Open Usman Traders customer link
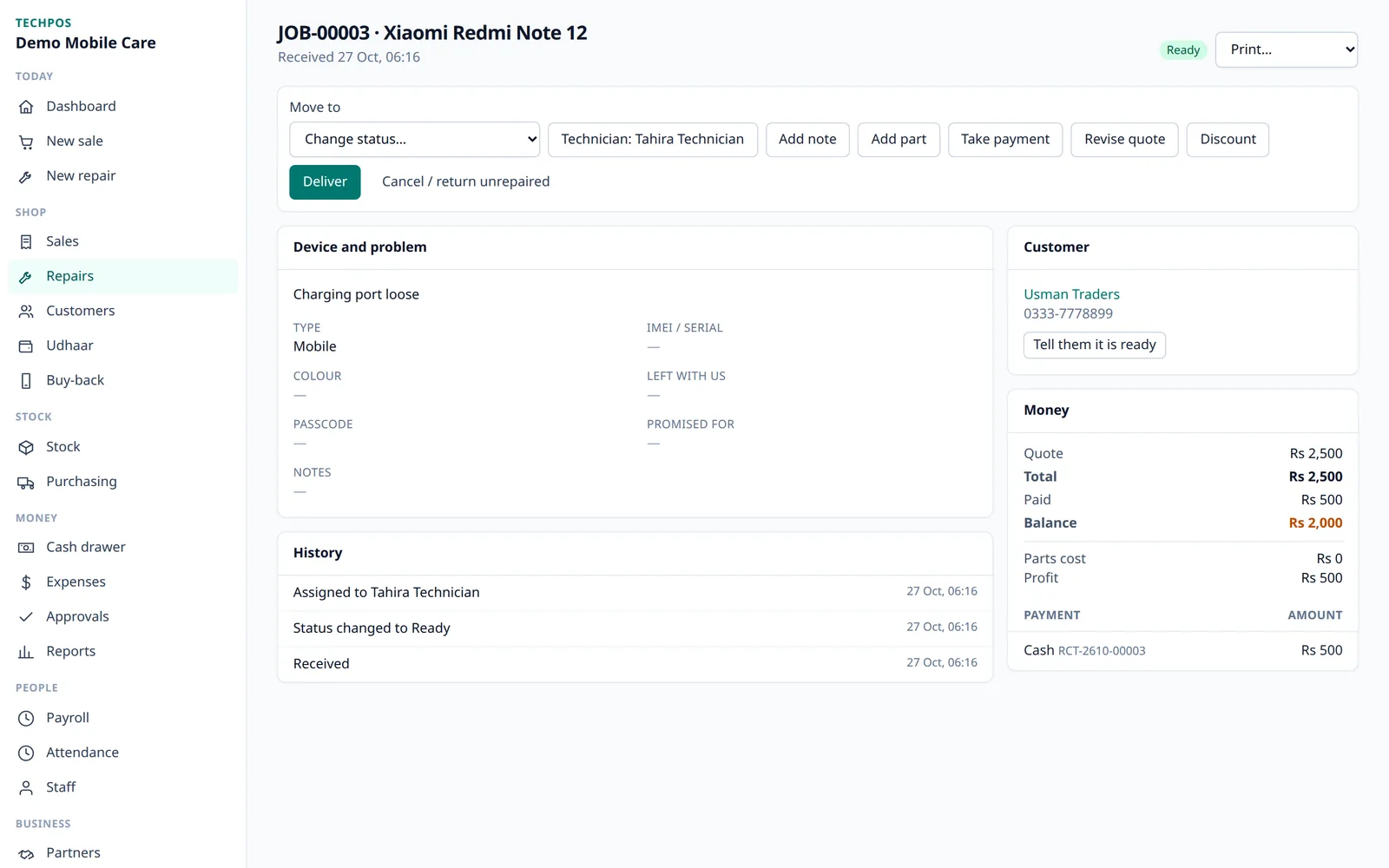This screenshot has width=1389, height=868. point(1071,295)
